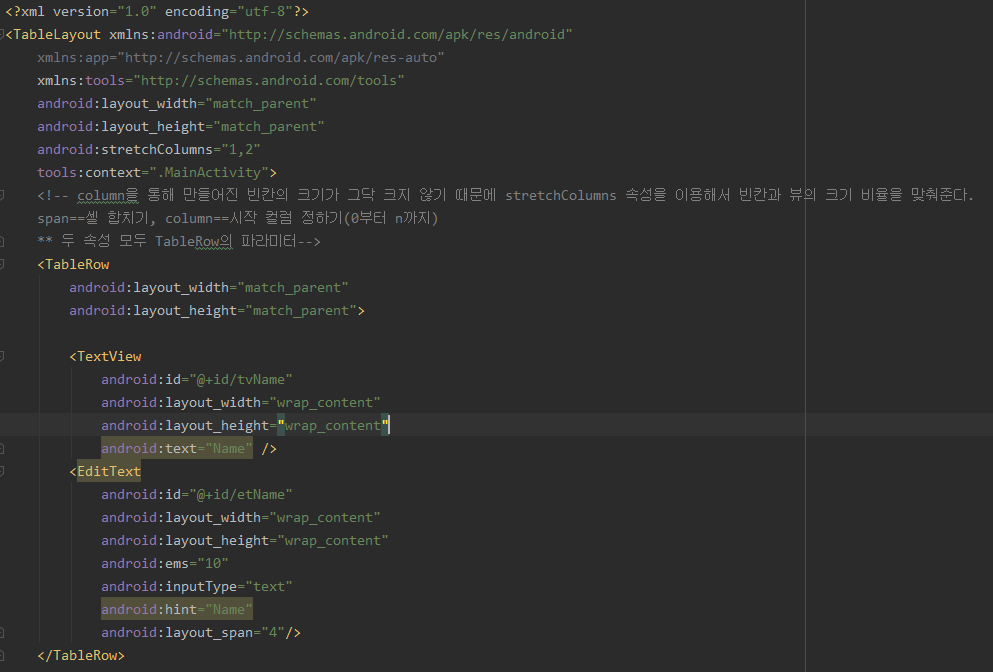Click the highlighted <EditText opening tag
Viewport: 993px width, 672px height.
(105, 471)
